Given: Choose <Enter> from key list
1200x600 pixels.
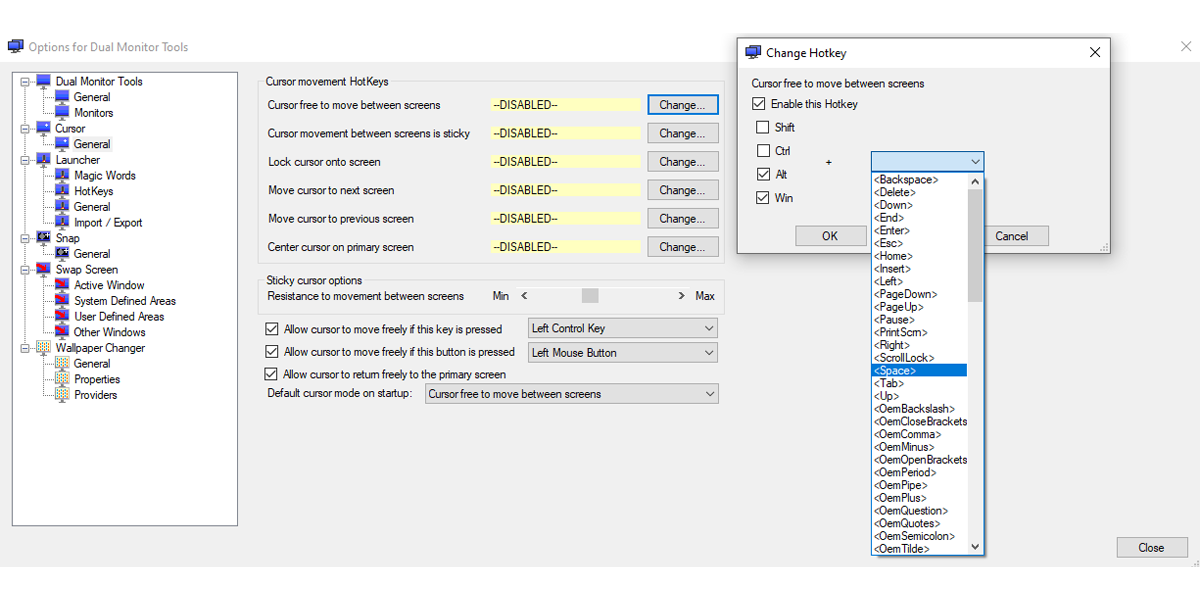Looking at the screenshot, I should (919, 230).
